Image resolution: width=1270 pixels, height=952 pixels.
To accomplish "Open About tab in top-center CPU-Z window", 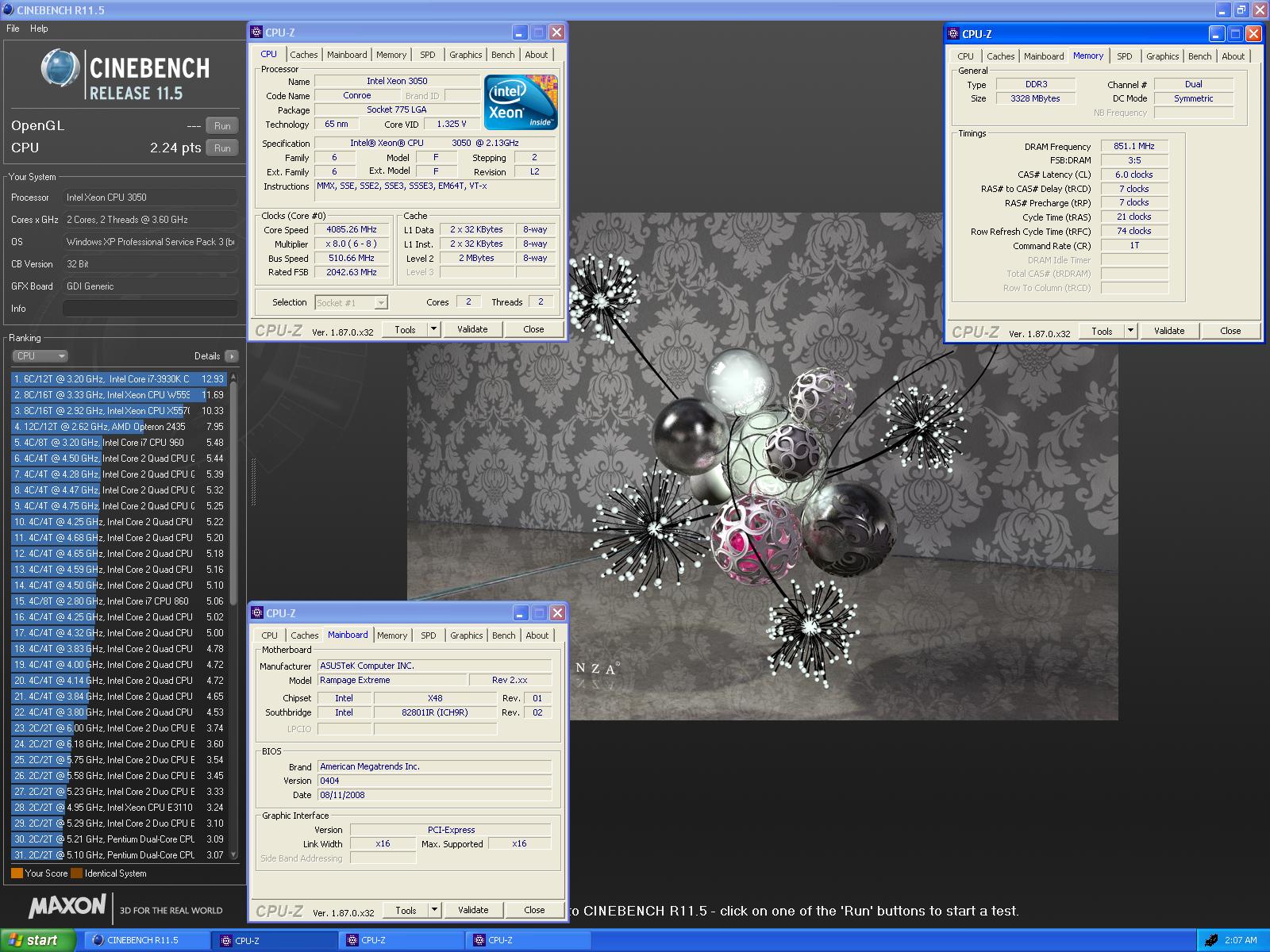I will [537, 55].
